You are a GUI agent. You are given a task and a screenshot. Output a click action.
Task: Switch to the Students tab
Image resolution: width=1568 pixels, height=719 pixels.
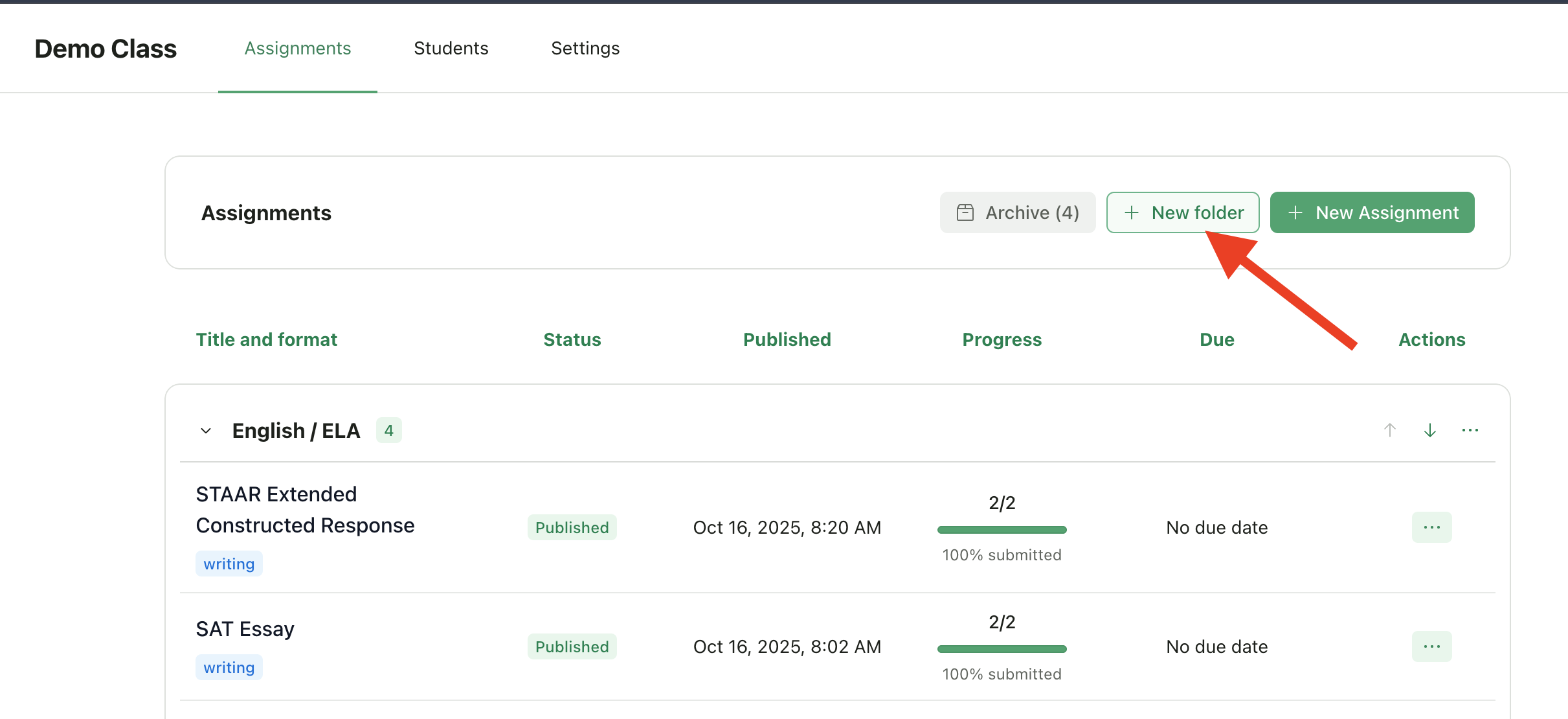pyautogui.click(x=451, y=48)
